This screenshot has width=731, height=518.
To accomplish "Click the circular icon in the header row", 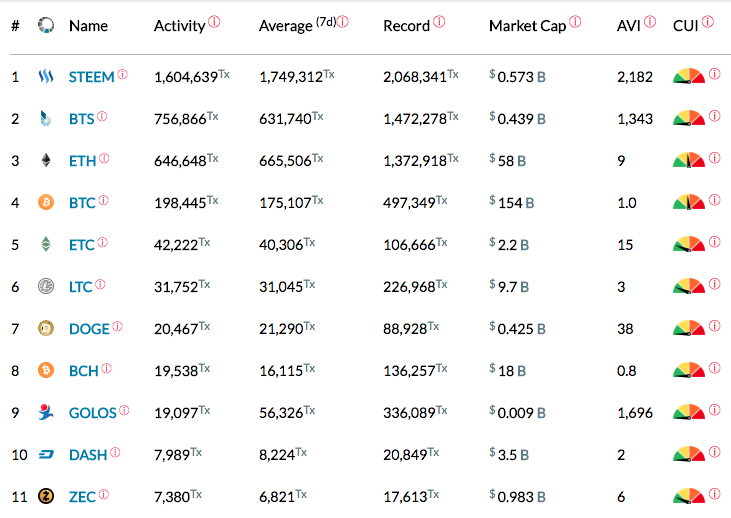I will point(46,25).
